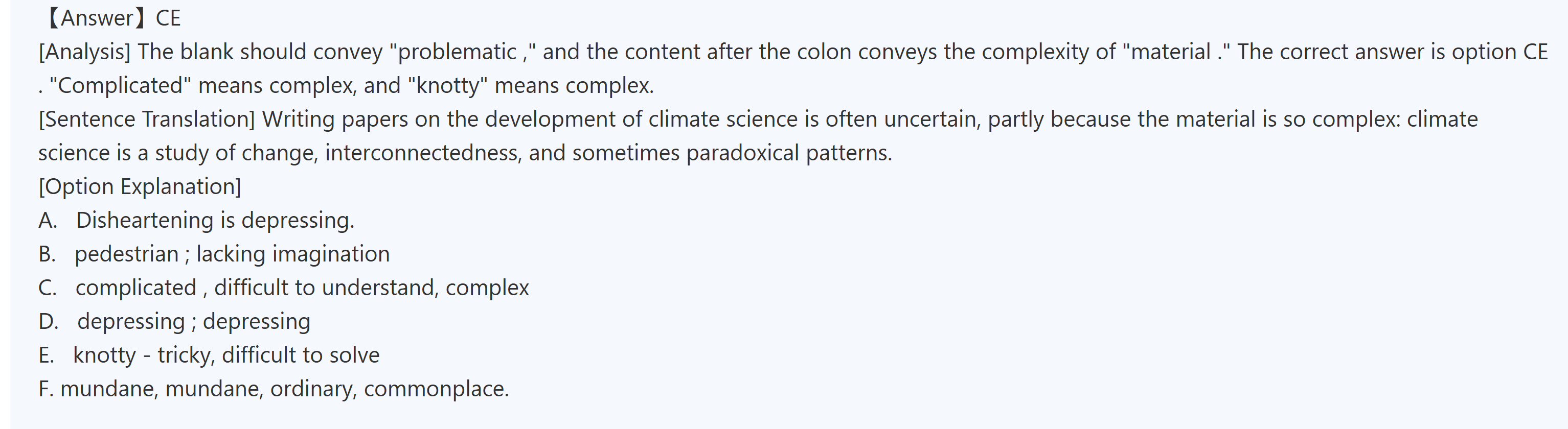Click the [Option Explanation] heading
Screen dimensions: 1568x429
[140, 186]
